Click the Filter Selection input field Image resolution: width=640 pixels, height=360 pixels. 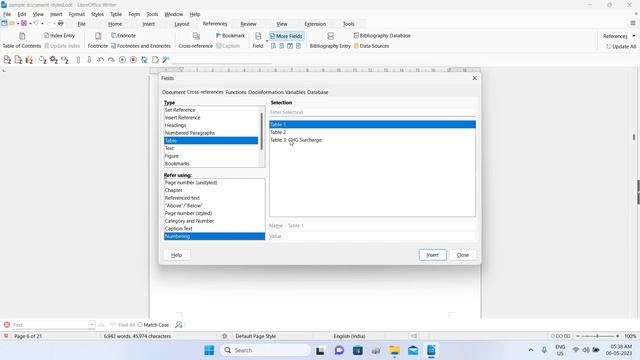[x=372, y=112]
